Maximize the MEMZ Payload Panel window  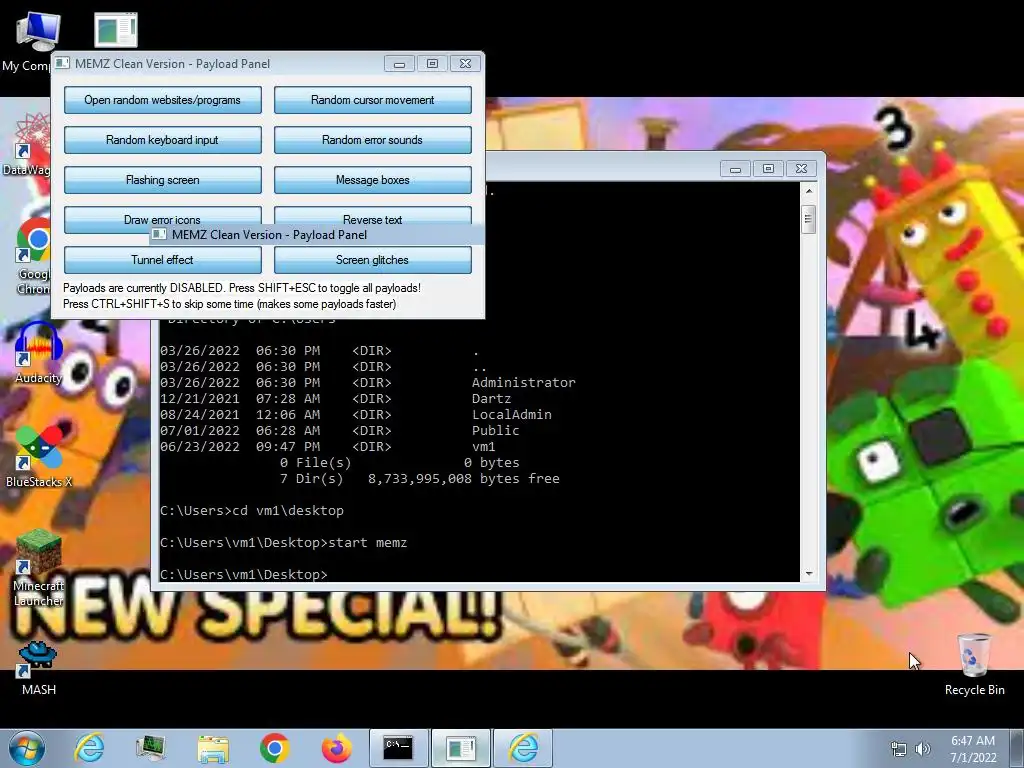[x=432, y=63]
